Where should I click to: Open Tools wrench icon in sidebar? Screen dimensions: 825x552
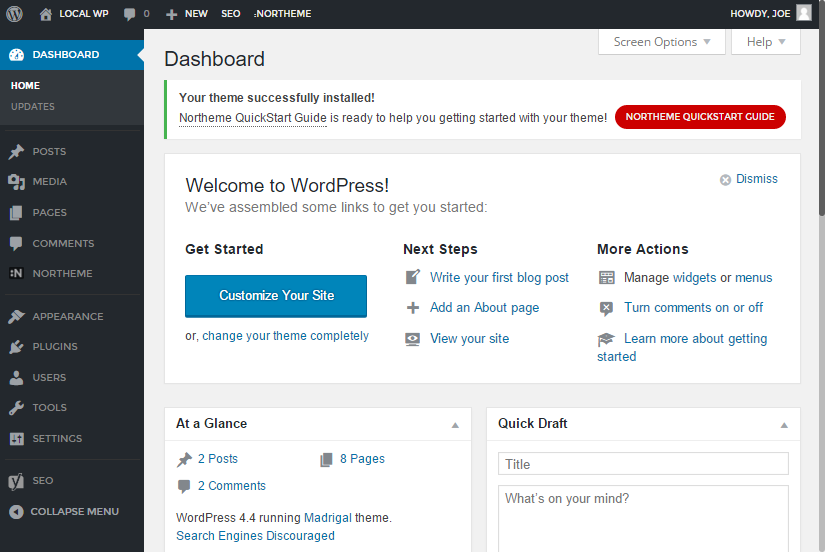pos(16,408)
